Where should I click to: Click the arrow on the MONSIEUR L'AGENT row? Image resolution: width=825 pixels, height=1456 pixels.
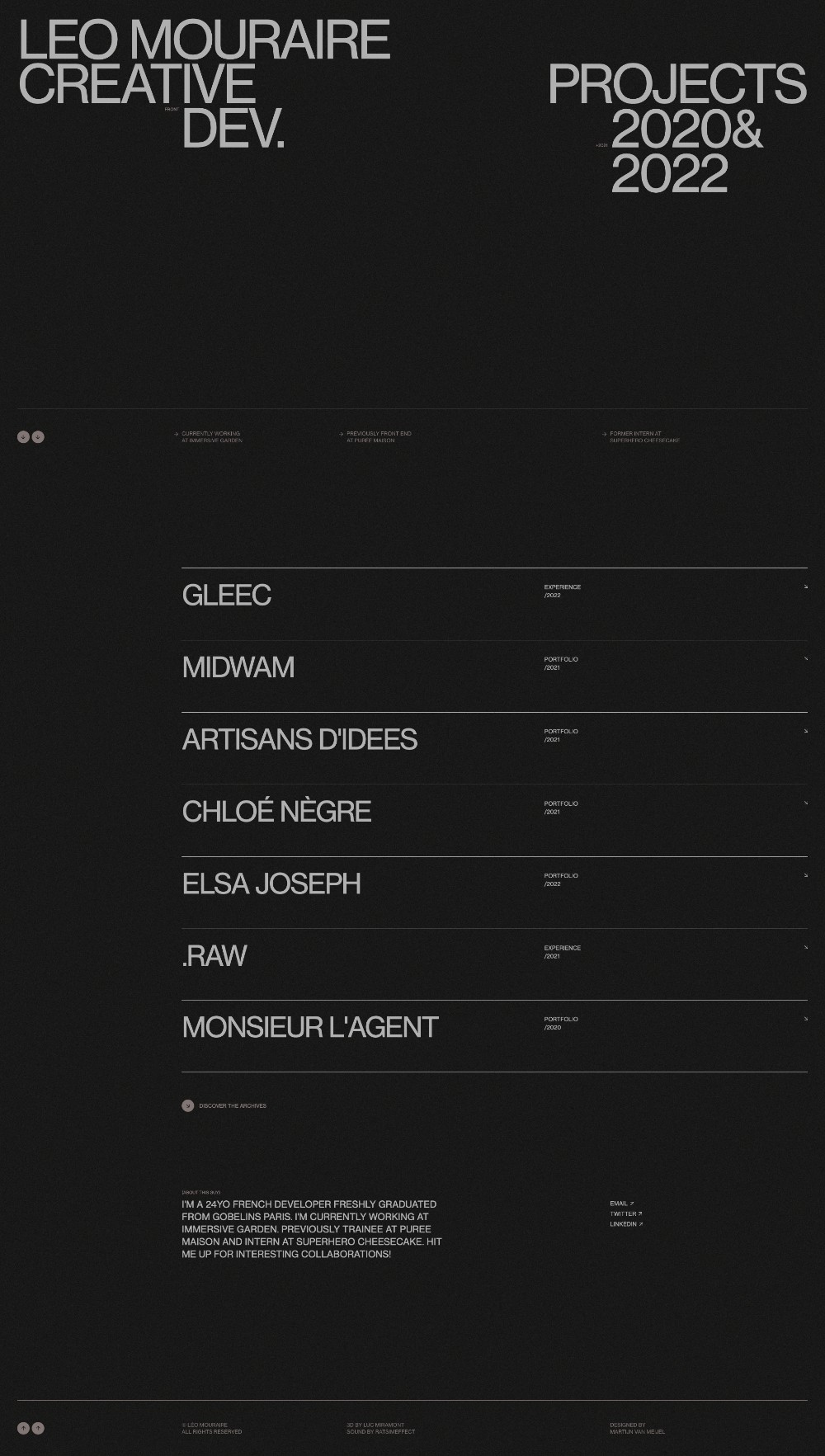(805, 1019)
